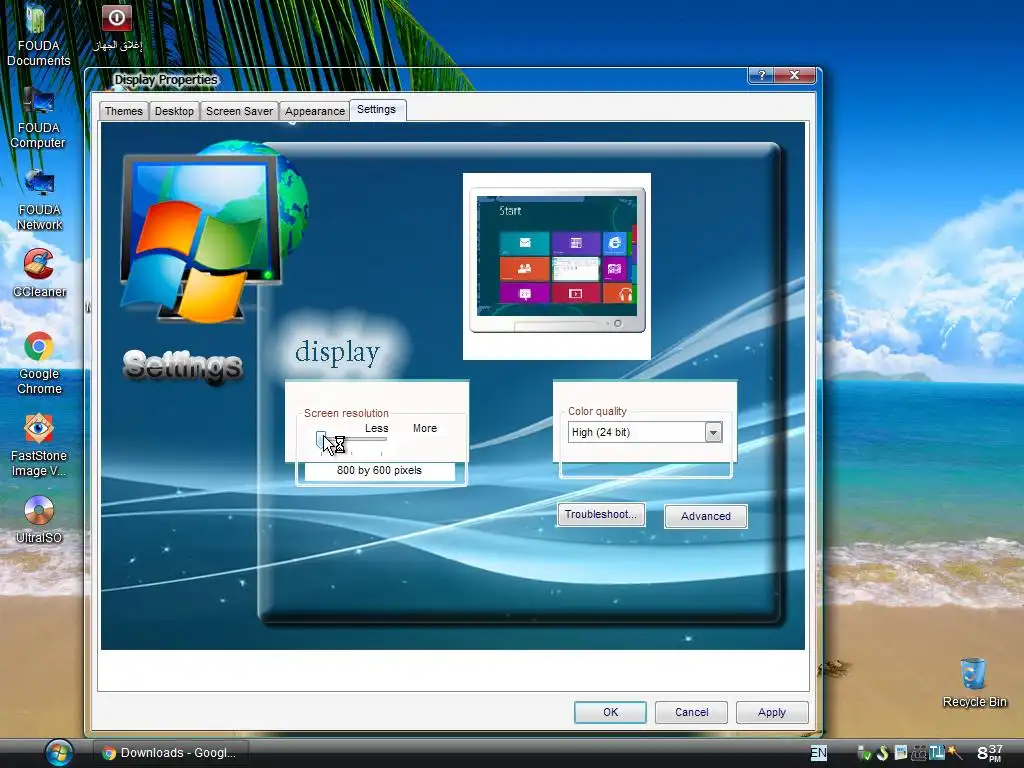Click the help question mark title button
This screenshot has width=1024, height=768.
pos(761,75)
